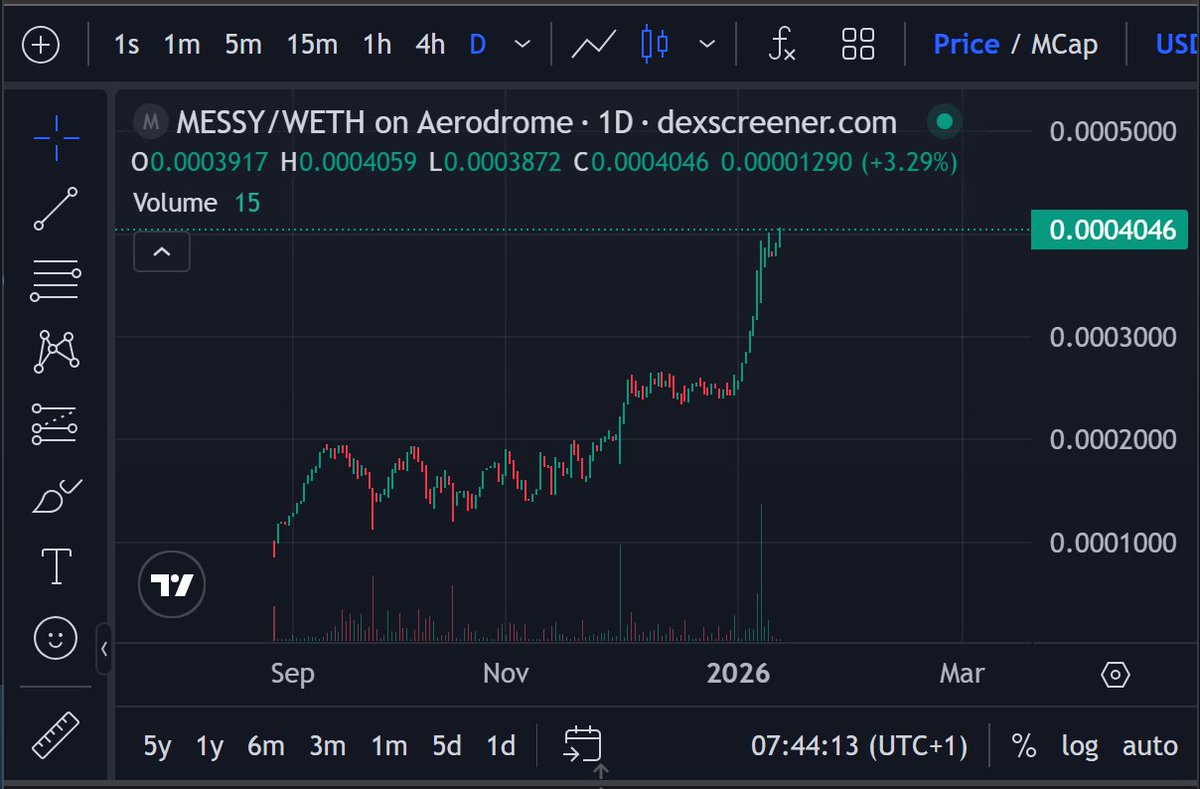Select the XABCD pattern tool
This screenshot has height=789, width=1200.
tap(56, 351)
